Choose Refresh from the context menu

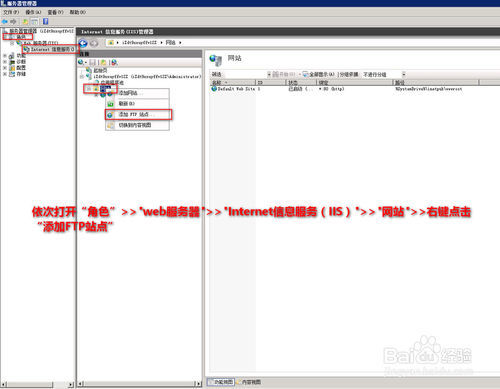(x=137, y=104)
